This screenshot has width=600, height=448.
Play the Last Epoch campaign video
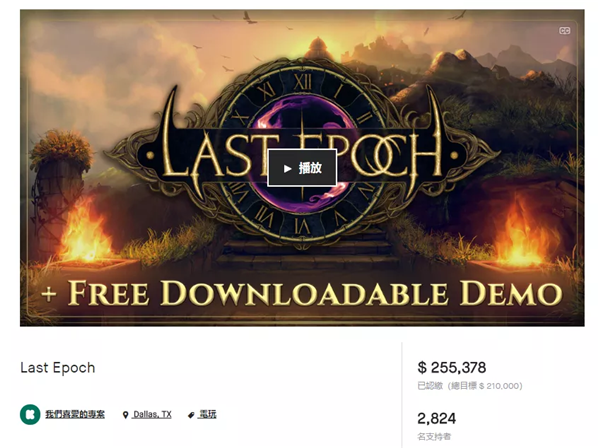click(x=302, y=168)
